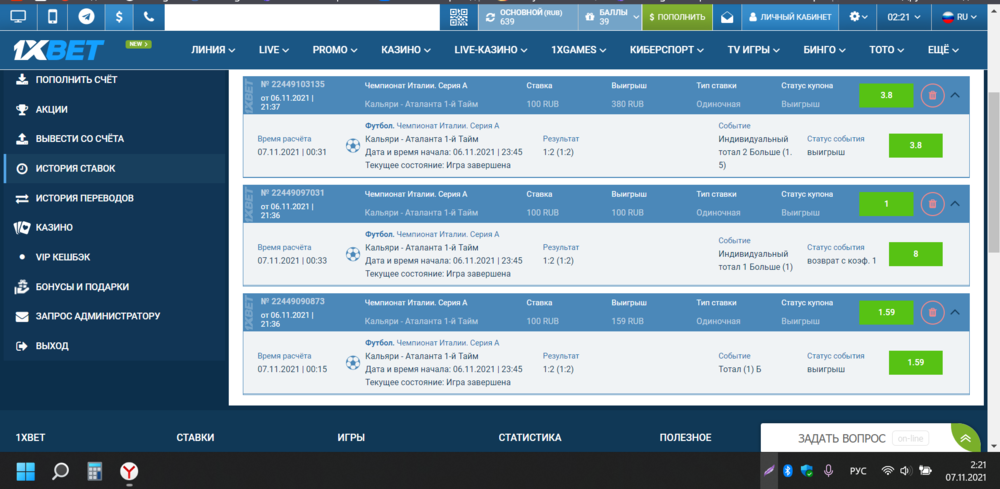Open the LIVE menu
Screen dimensions: 1000x489
coord(274,50)
